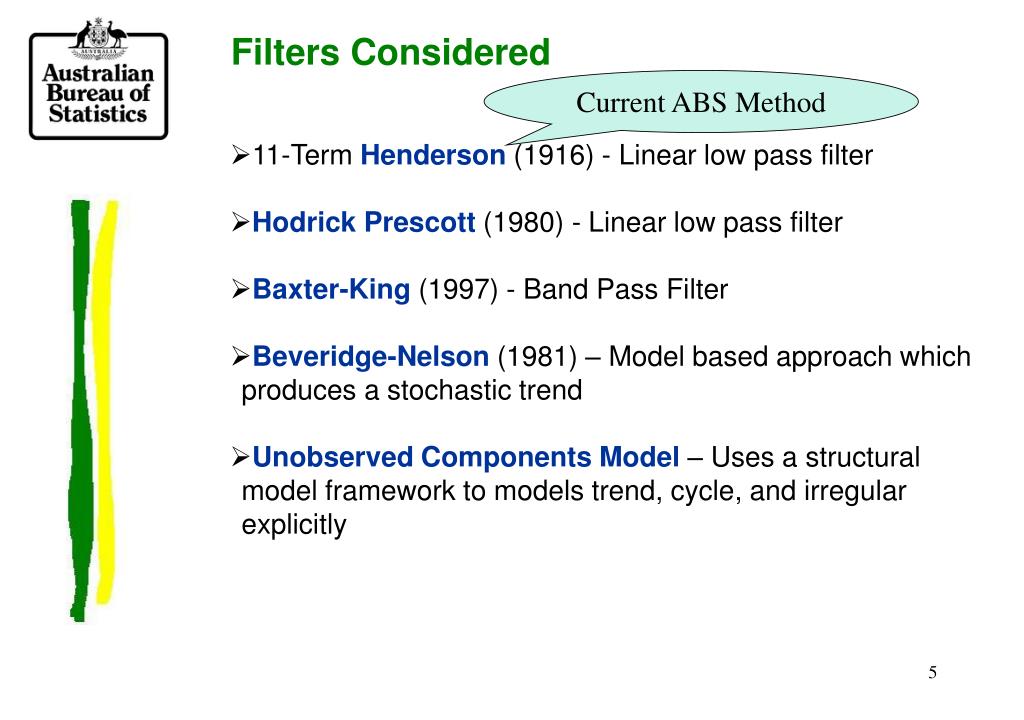Screen dimensions: 1024x720
Task: Click the word "explicitly" in the last bullet
Action: click(294, 524)
